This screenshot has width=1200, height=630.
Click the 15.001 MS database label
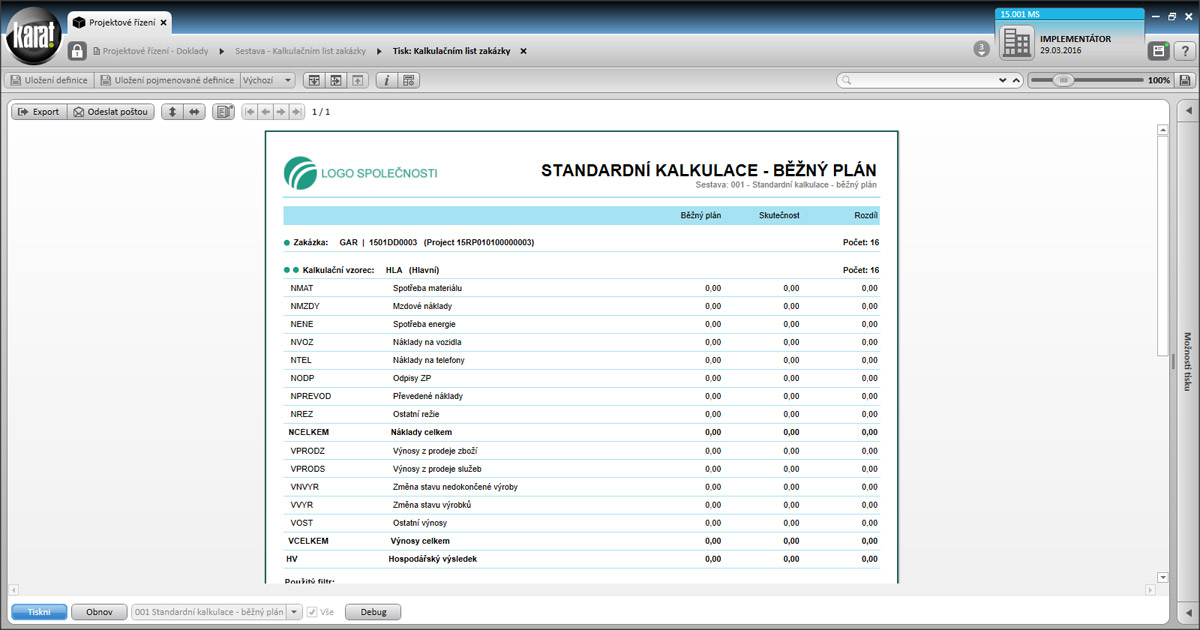pyautogui.click(x=1018, y=14)
